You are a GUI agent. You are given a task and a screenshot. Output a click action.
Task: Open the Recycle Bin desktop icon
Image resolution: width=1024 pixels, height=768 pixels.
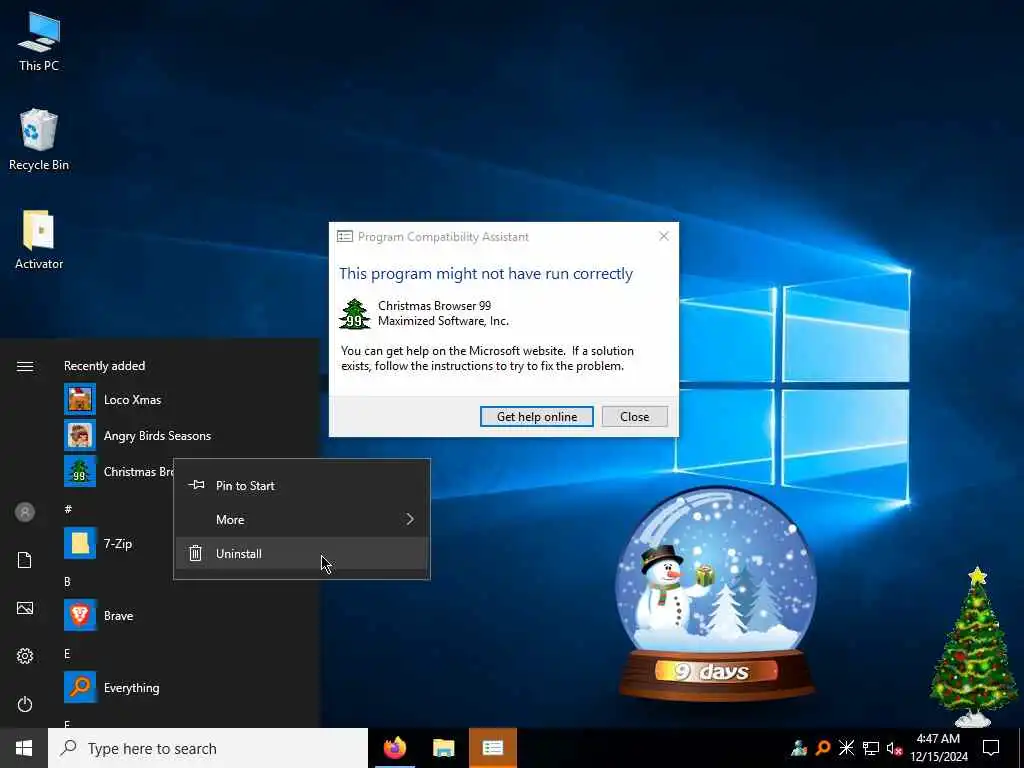(x=39, y=140)
